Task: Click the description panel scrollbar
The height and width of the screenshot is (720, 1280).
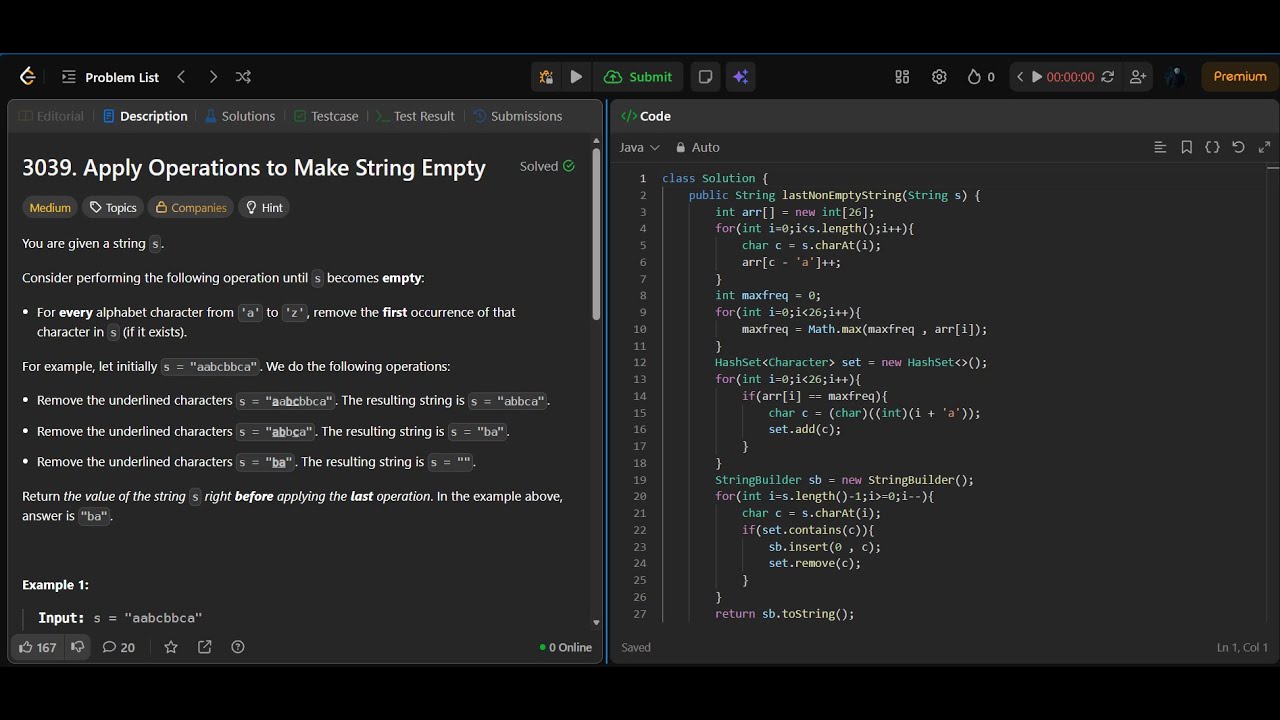Action: click(597, 235)
